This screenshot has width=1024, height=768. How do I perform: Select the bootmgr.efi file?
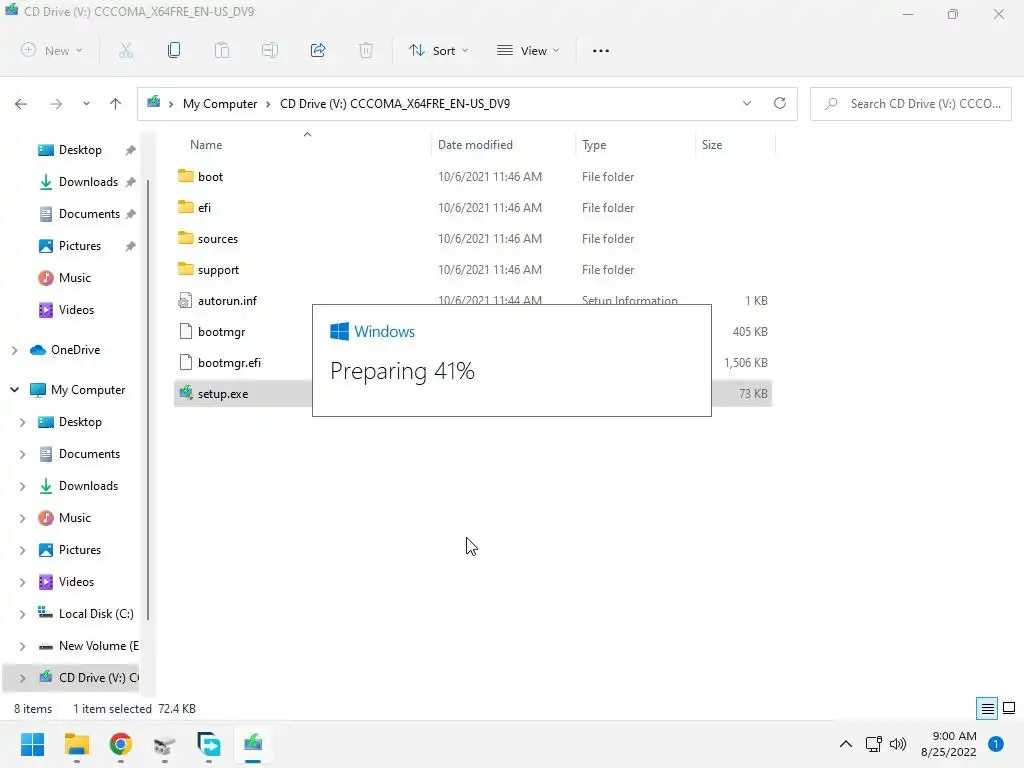click(229, 363)
